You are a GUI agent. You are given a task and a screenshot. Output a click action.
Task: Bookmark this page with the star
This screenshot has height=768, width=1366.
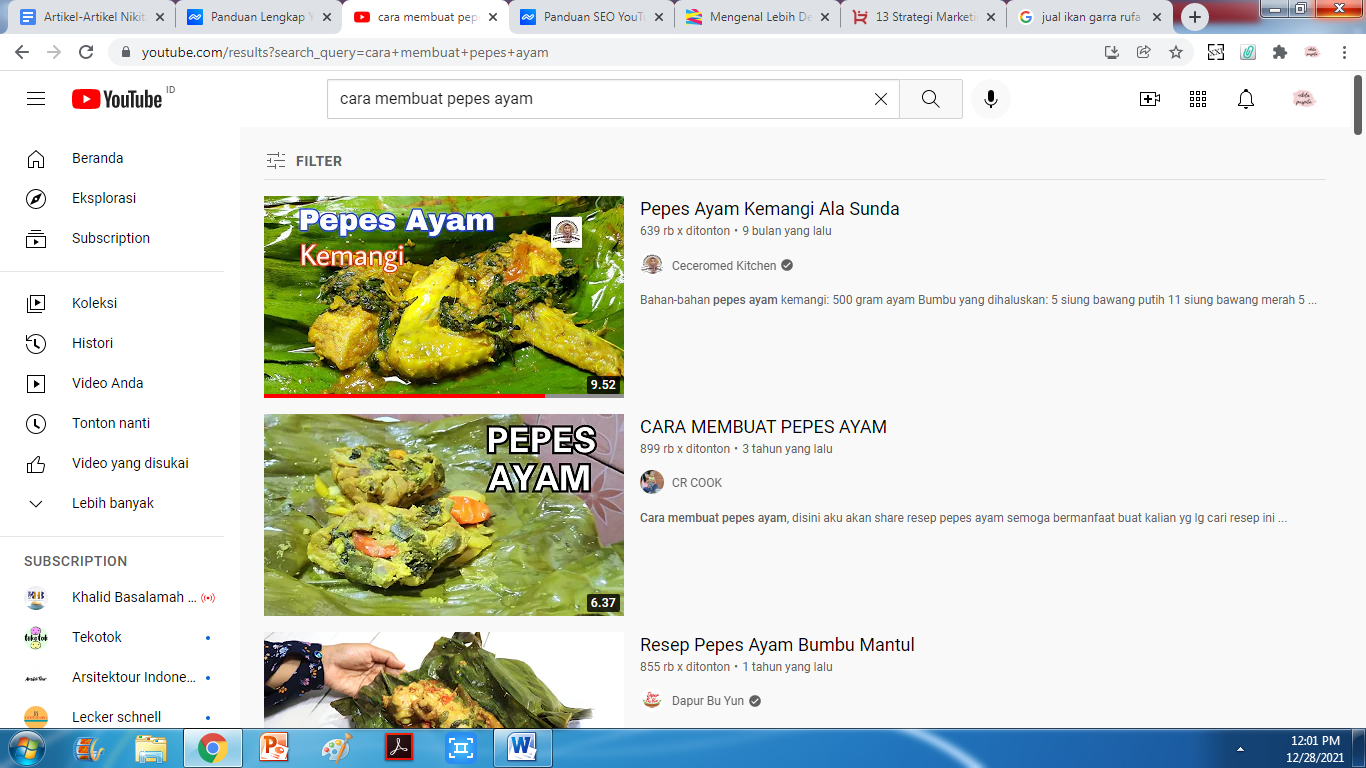coord(1176,52)
